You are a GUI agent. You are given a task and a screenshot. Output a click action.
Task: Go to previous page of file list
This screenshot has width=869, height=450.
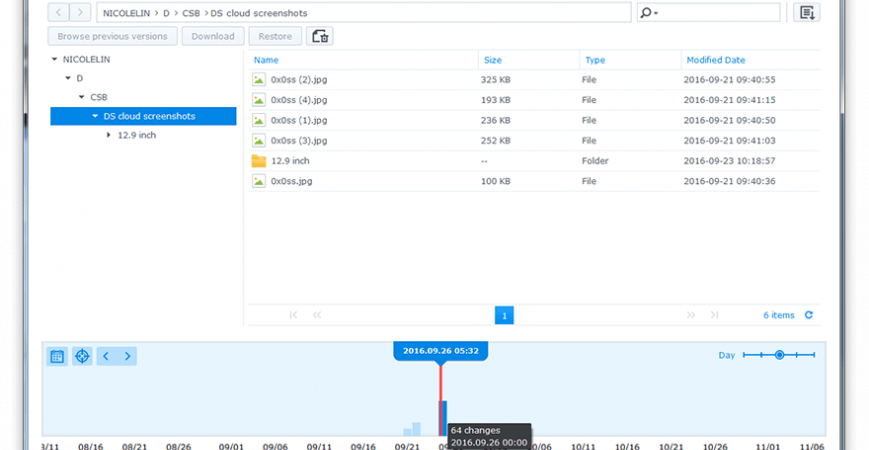click(x=316, y=315)
